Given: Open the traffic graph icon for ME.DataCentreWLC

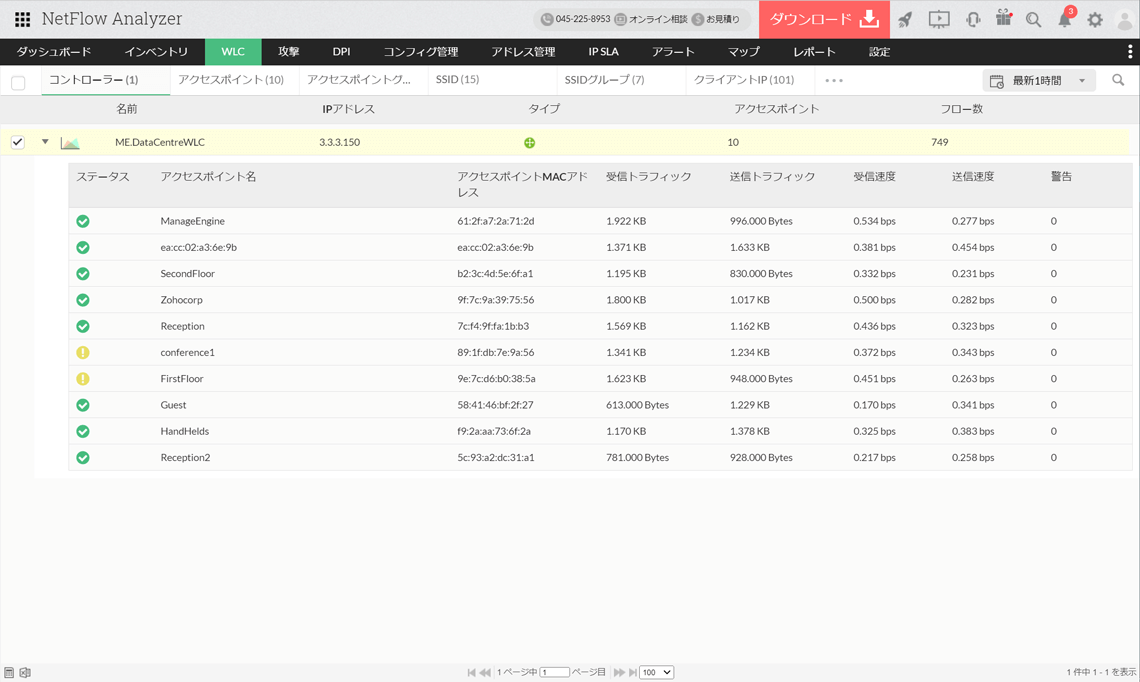Looking at the screenshot, I should 70,143.
